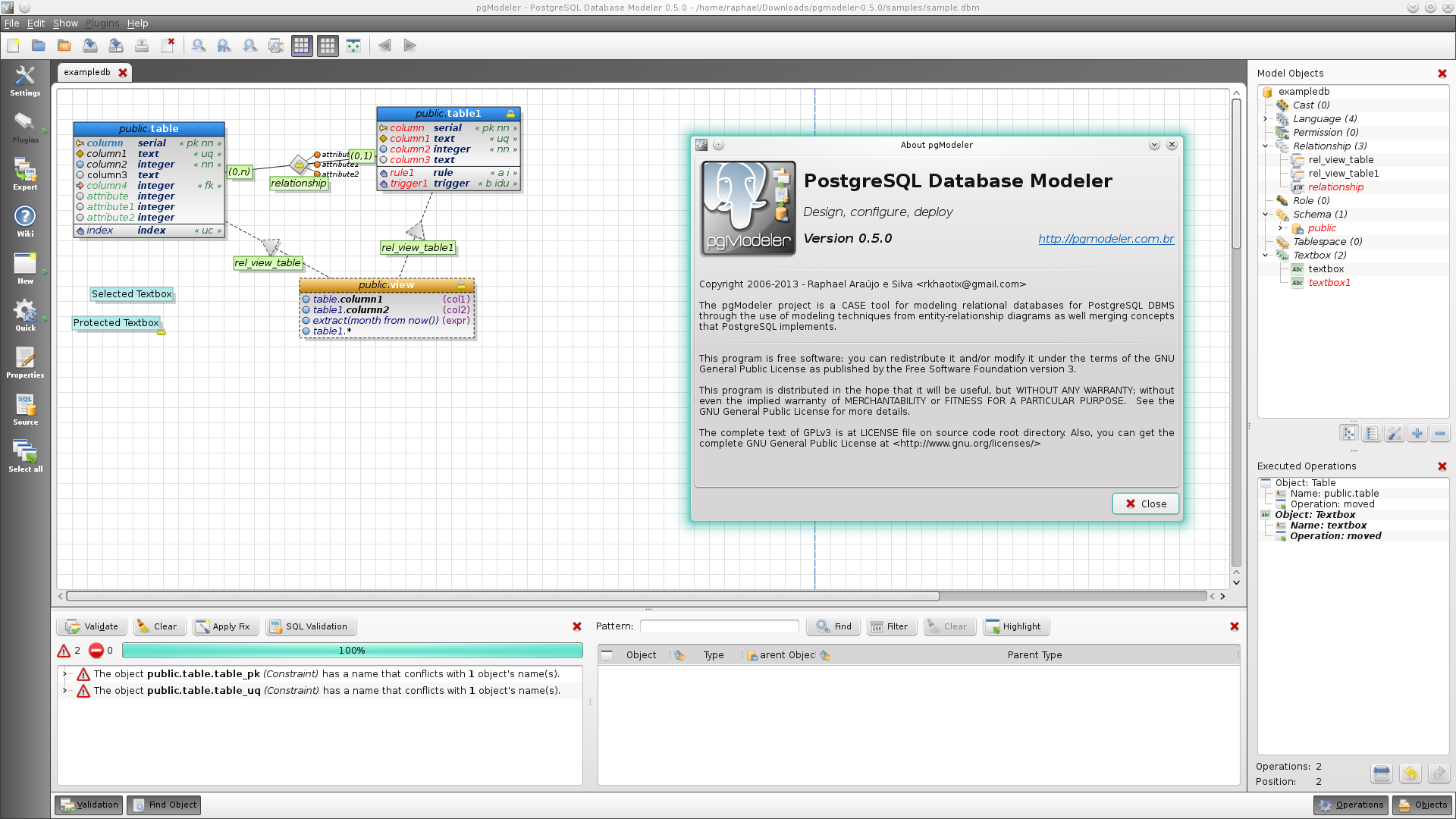Toggle the Validation panel button at bottom

[89, 805]
